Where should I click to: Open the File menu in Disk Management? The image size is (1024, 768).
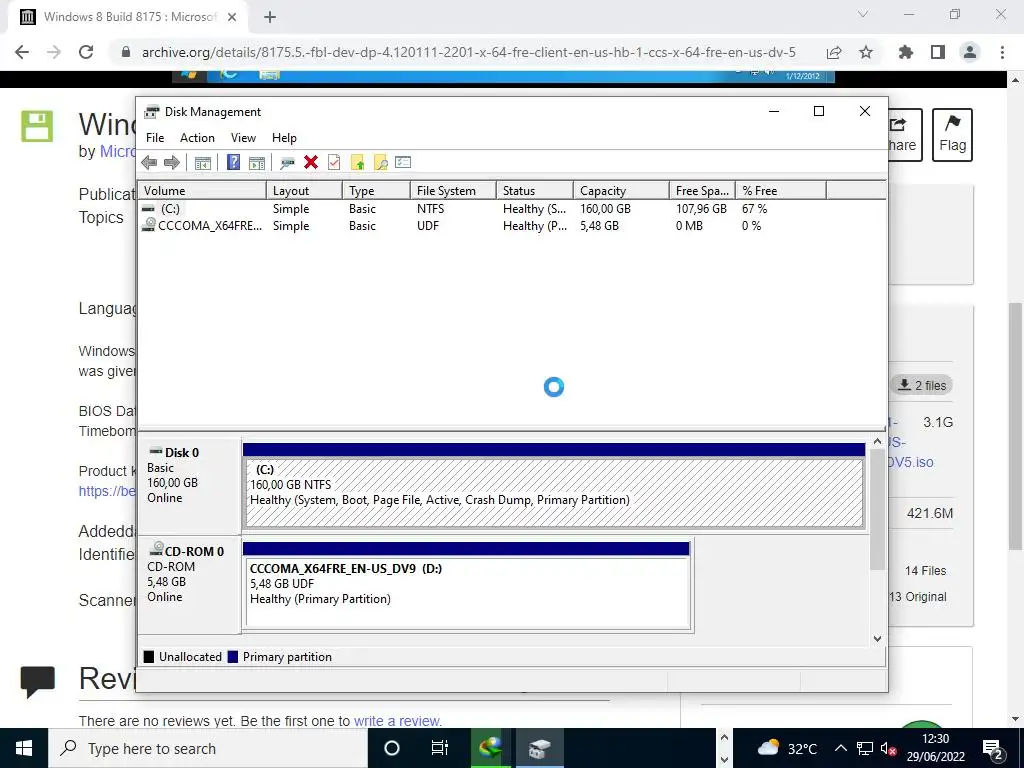155,138
